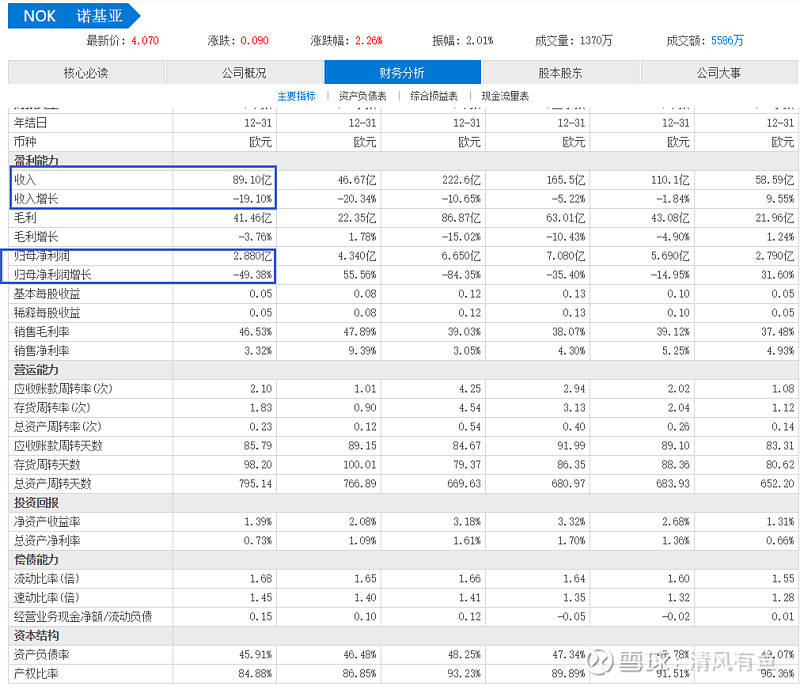Select the 净资产收益率 row label
Viewport: 800px width, 686px height.
(x=47, y=522)
